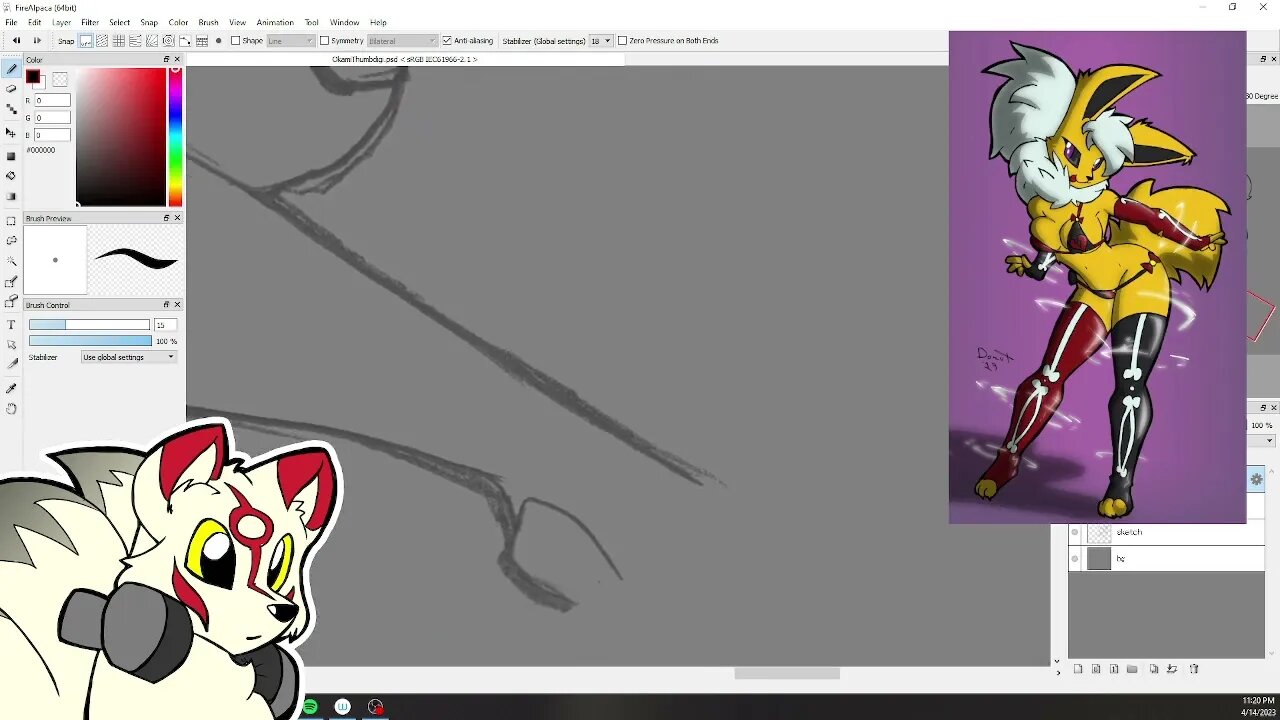The width and height of the screenshot is (1280, 720).
Task: Enable curve snap guide
Action: pos(185,41)
